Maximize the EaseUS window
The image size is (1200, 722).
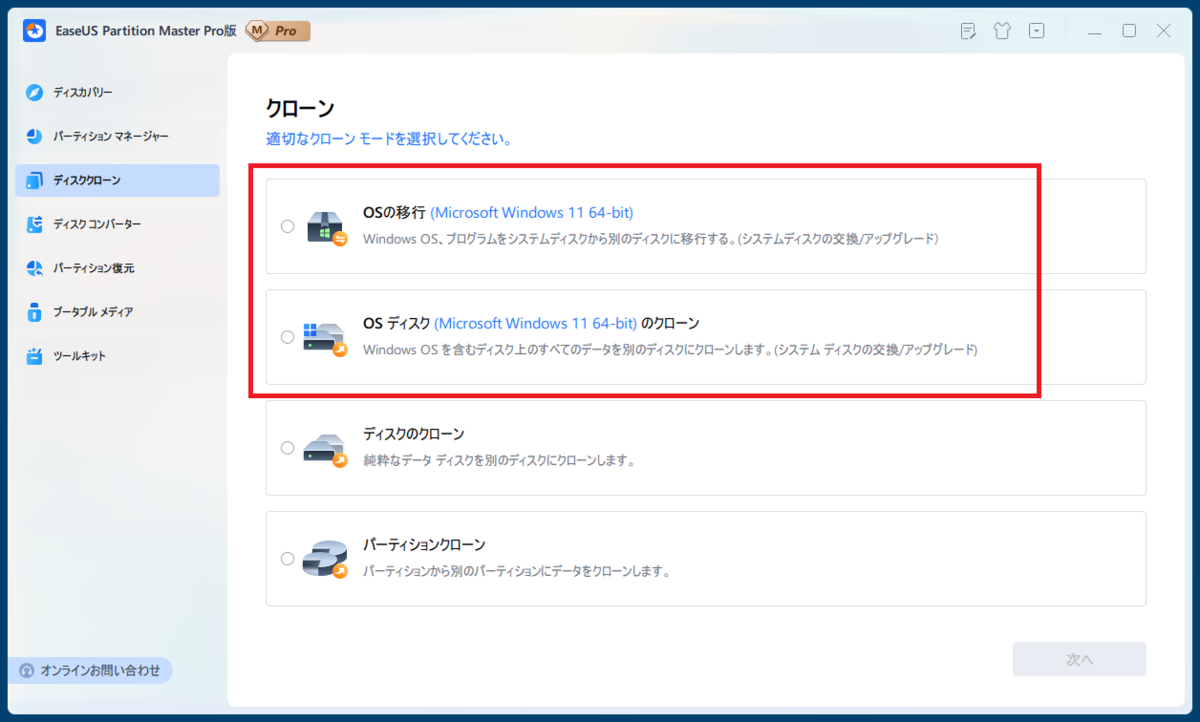[x=1129, y=31]
